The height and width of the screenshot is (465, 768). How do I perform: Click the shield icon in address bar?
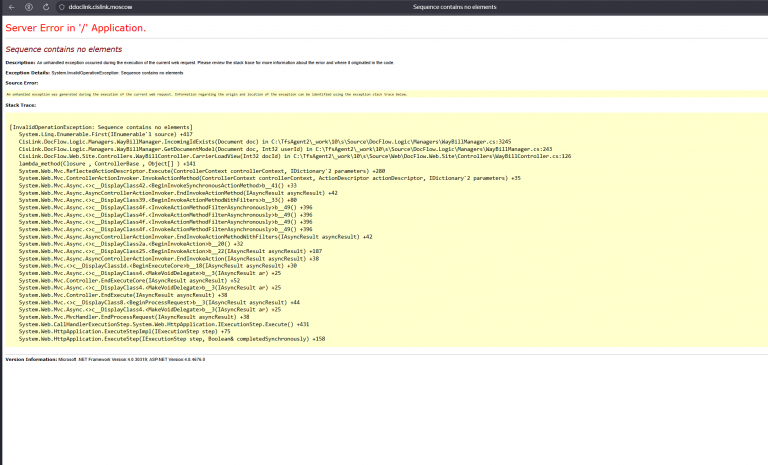pyautogui.click(x=62, y=7)
